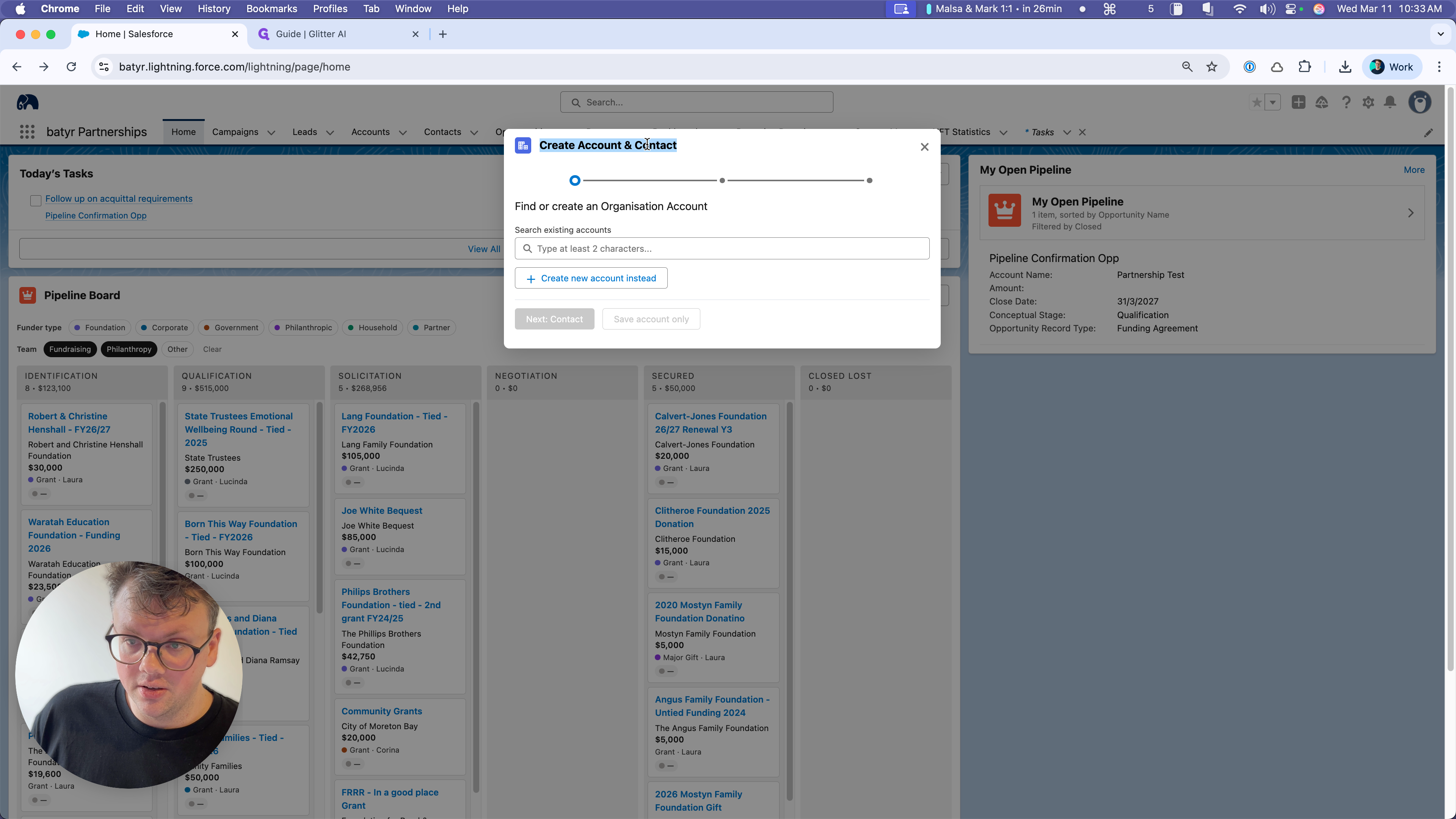Click Next: Contact button

click(x=554, y=319)
